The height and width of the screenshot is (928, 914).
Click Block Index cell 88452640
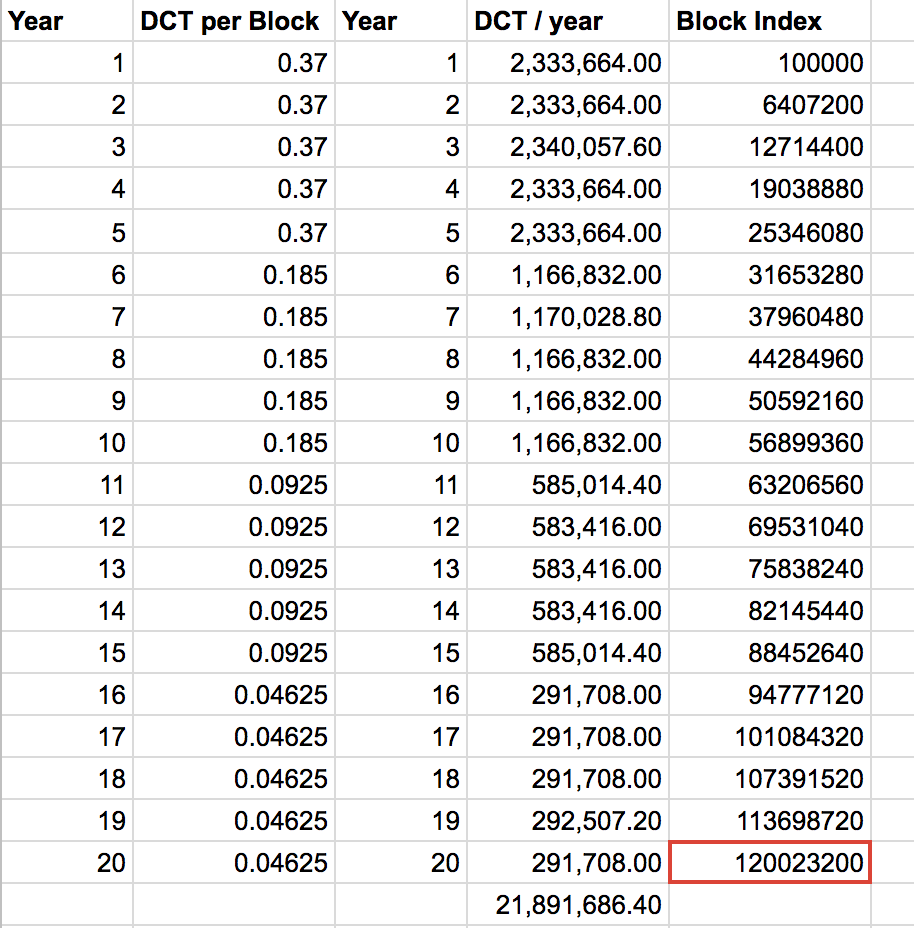770,653
